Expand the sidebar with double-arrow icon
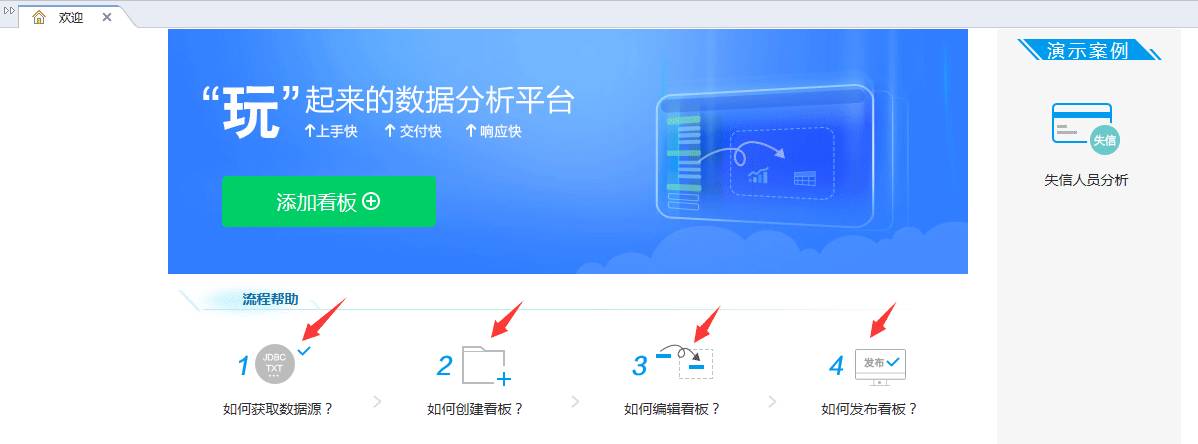 [9, 10]
